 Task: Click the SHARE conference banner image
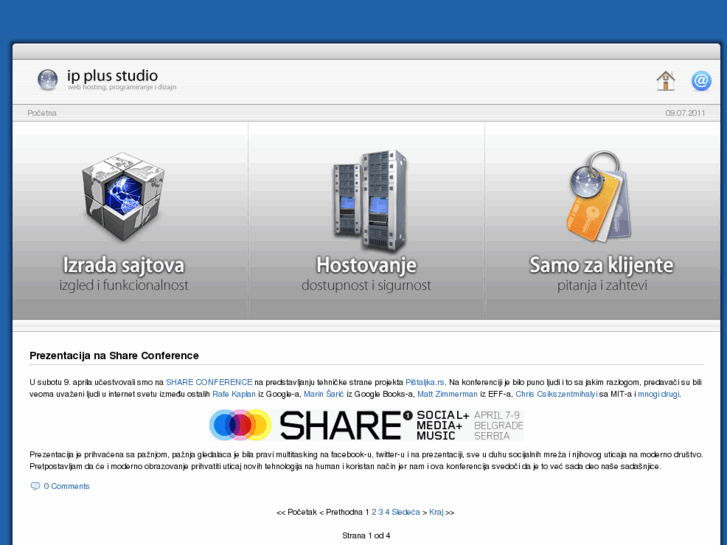click(366, 425)
